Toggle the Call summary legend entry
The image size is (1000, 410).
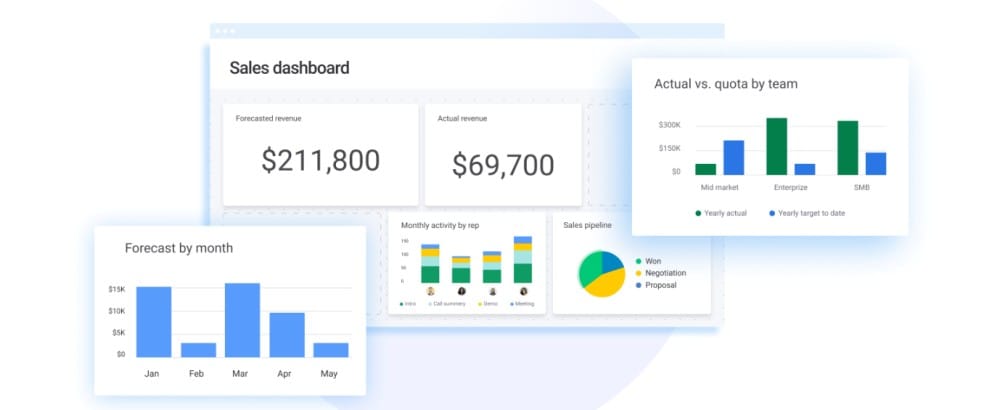coord(447,304)
